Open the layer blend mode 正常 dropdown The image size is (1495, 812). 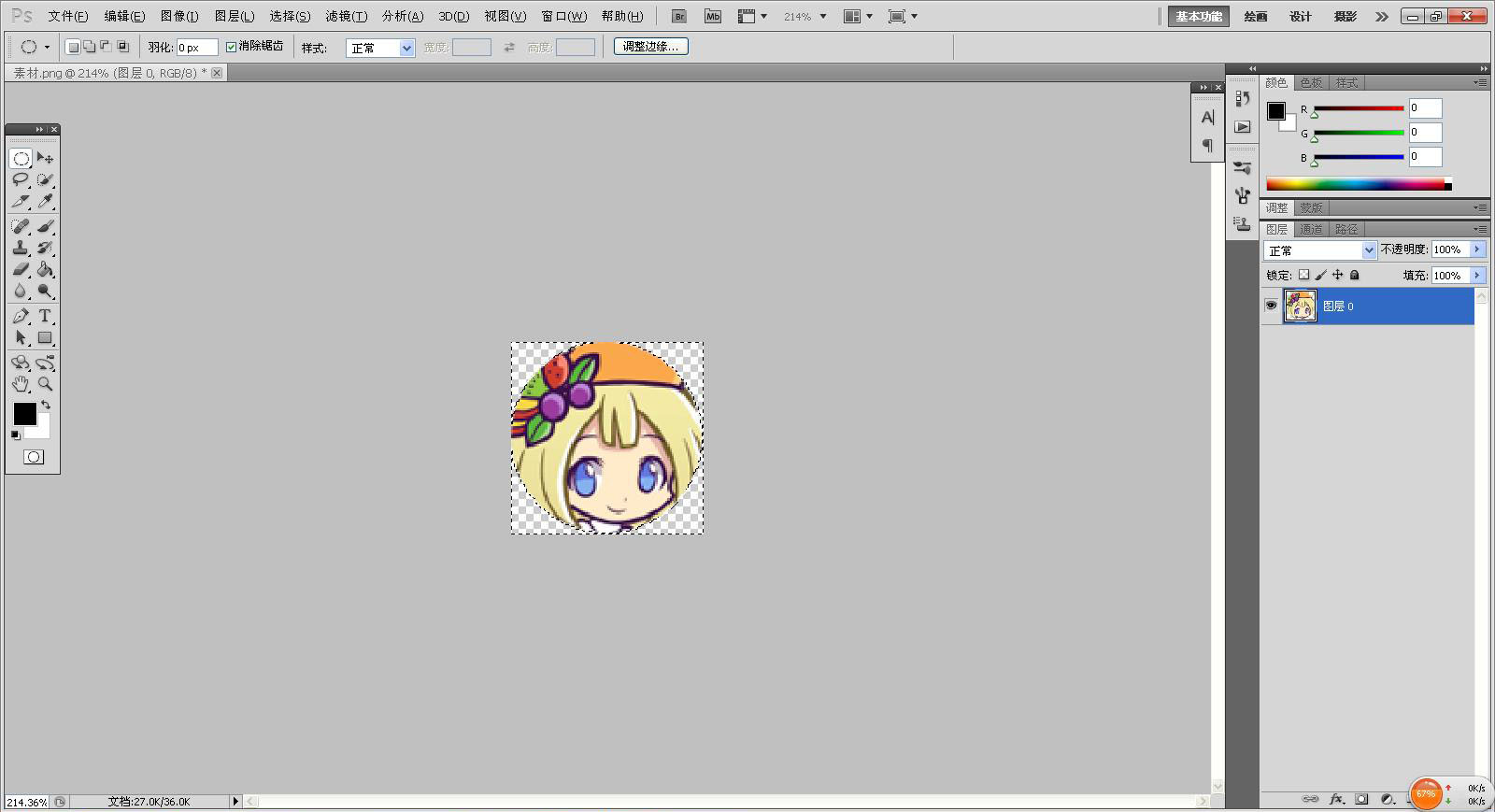point(1320,250)
